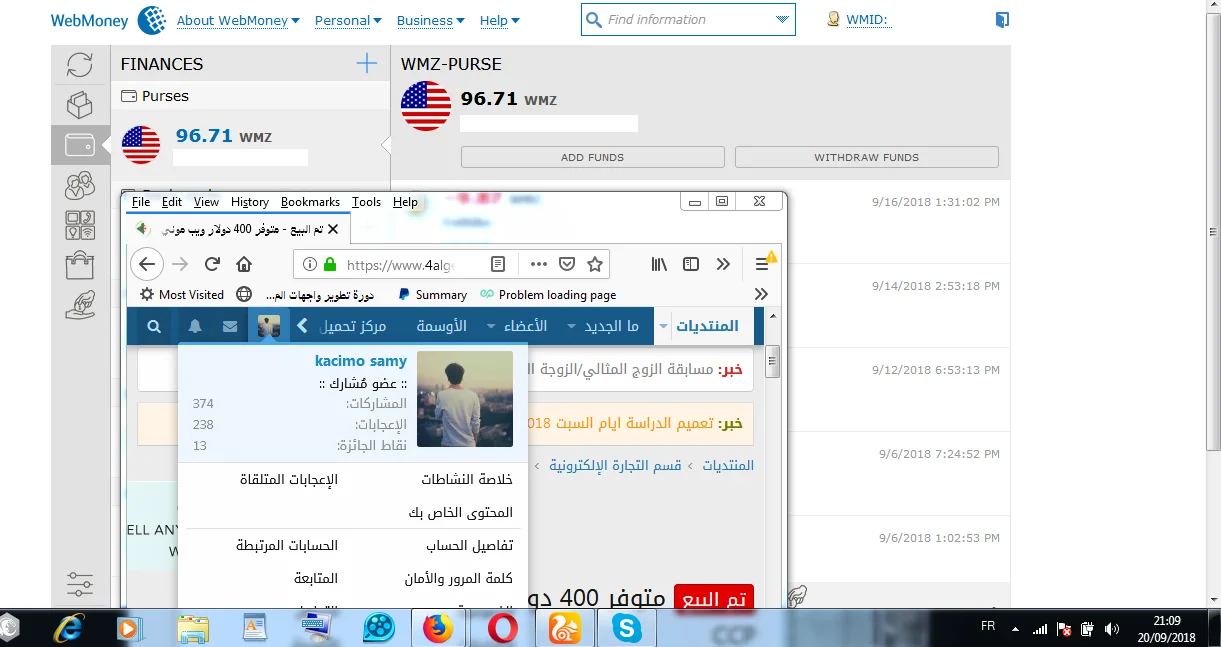
Task: Open forum notifications bell icon
Action: tap(195, 326)
